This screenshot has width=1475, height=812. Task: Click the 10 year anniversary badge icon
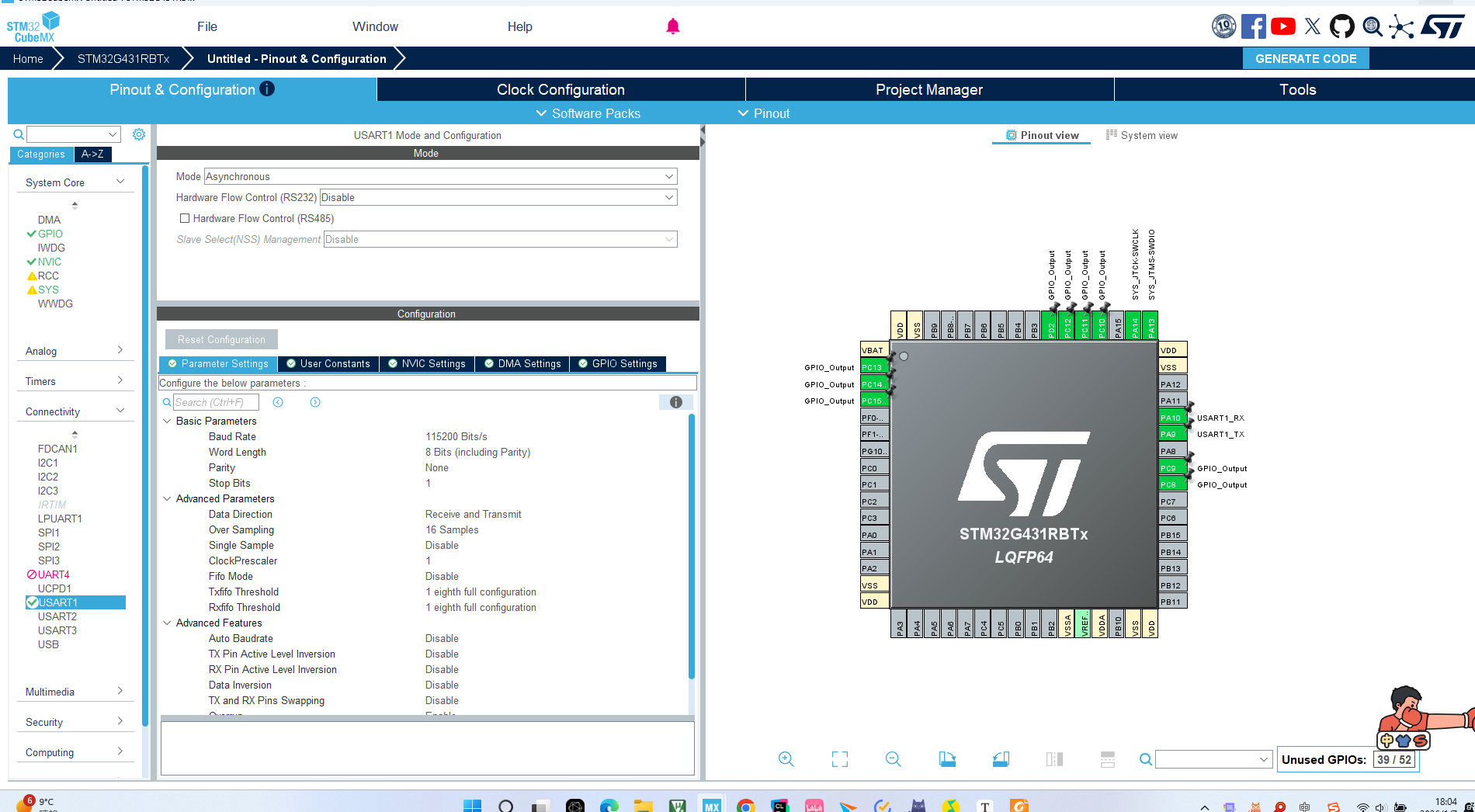click(1223, 26)
